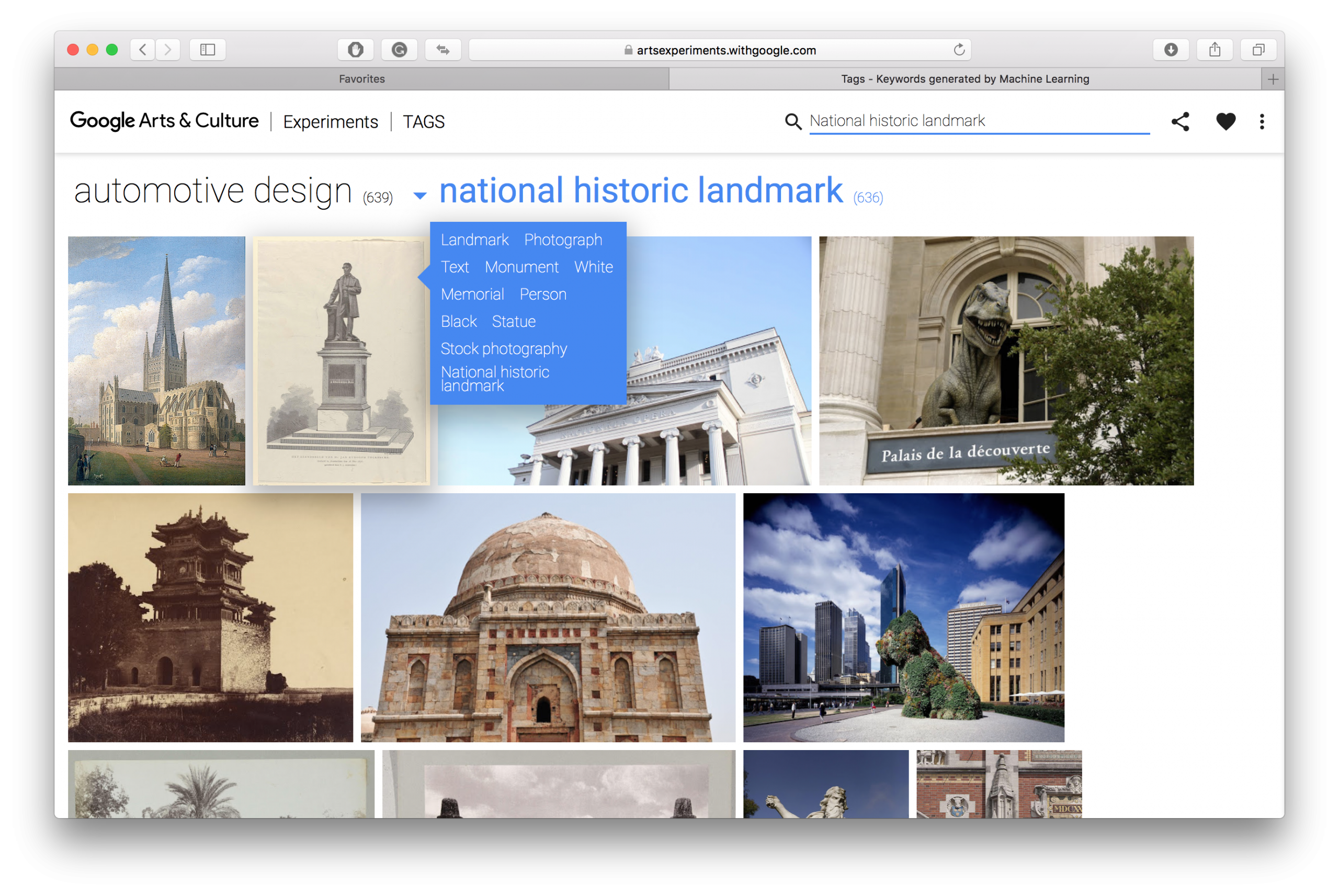Click the Monument tag in popup
The image size is (1339, 896).
(521, 267)
